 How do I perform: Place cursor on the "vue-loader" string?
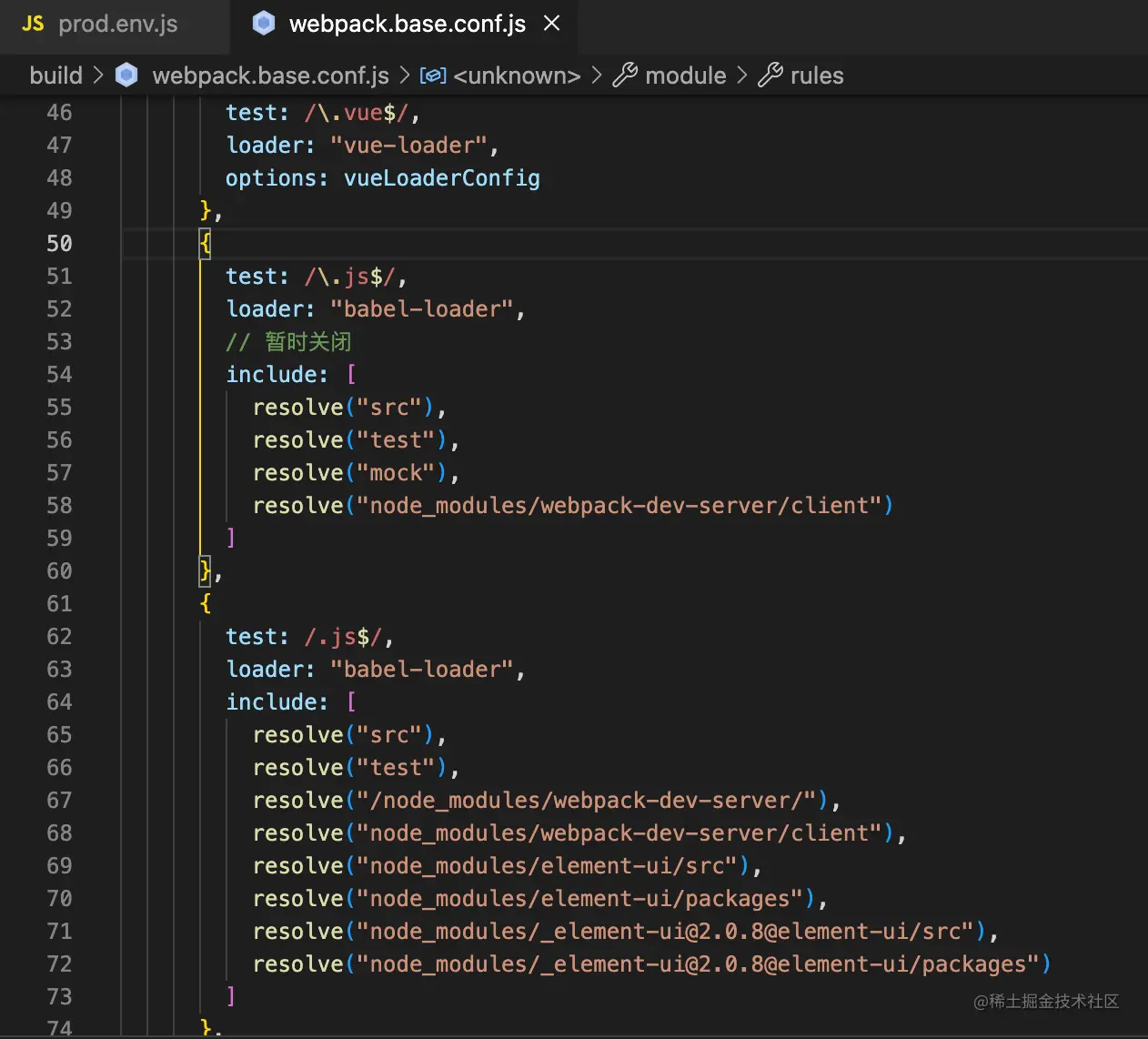click(409, 146)
